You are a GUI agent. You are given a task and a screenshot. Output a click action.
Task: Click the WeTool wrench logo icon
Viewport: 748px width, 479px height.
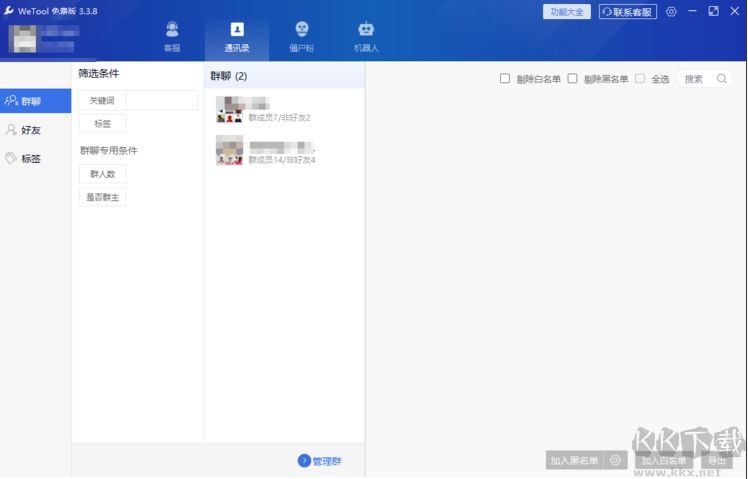tap(9, 10)
